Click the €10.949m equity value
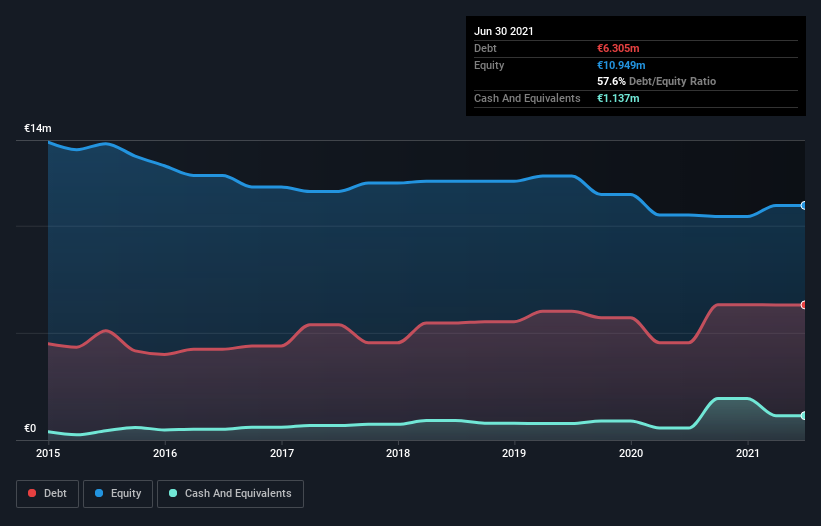Screen dimensions: 821x526 [621, 65]
